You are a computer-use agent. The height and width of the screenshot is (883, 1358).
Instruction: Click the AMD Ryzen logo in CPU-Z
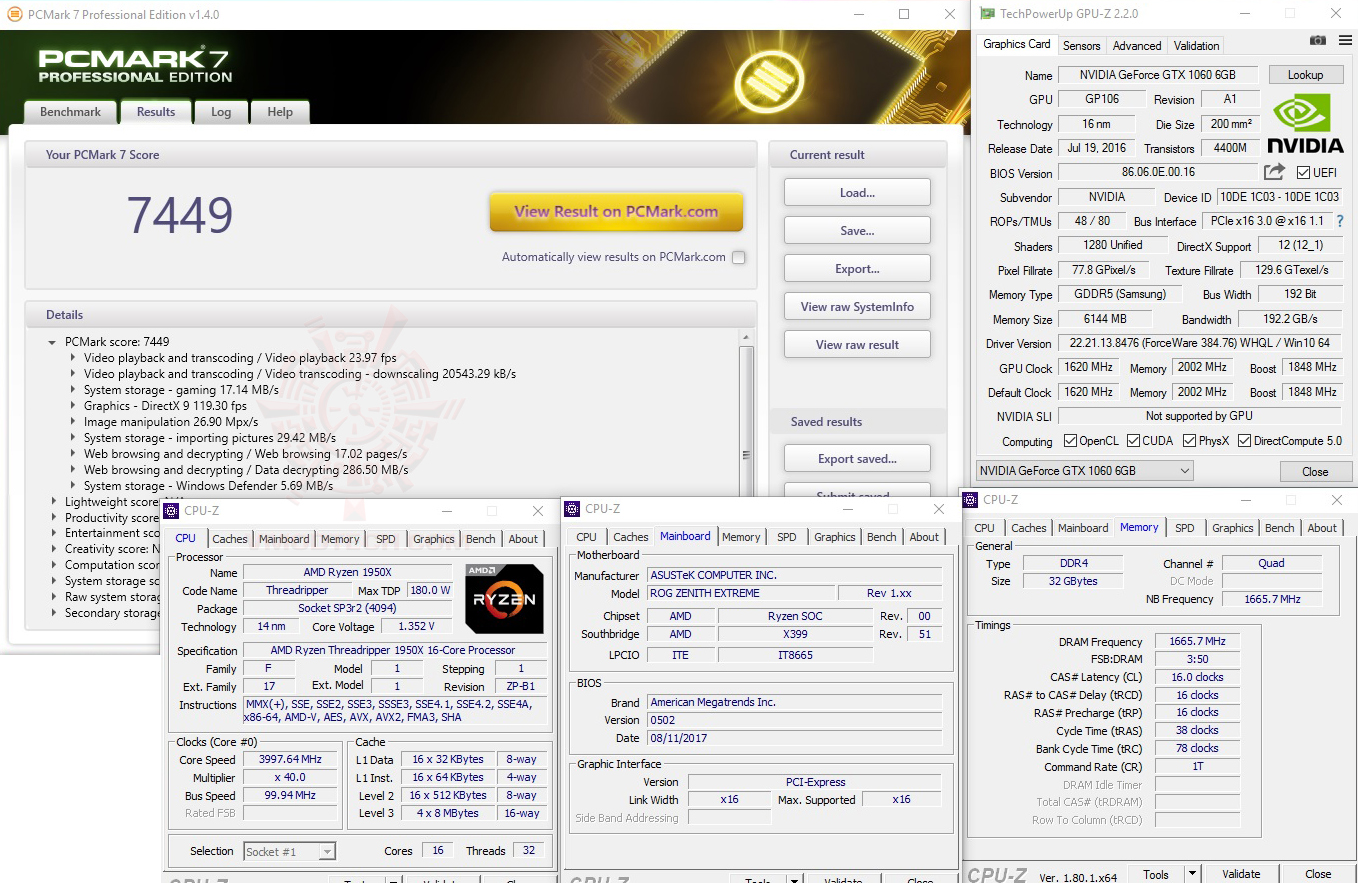click(505, 598)
